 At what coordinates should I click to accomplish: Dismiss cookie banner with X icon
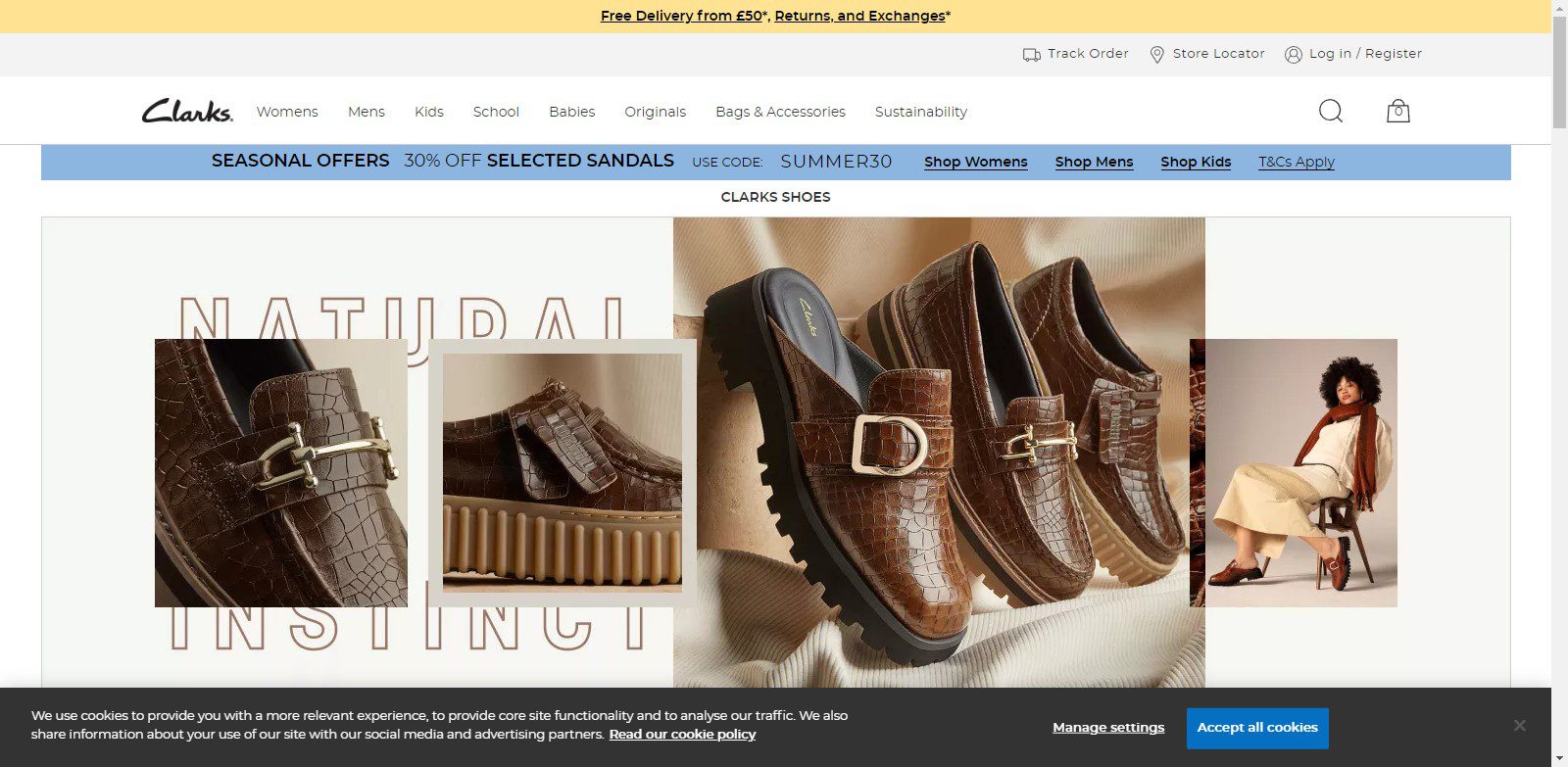[1519, 726]
